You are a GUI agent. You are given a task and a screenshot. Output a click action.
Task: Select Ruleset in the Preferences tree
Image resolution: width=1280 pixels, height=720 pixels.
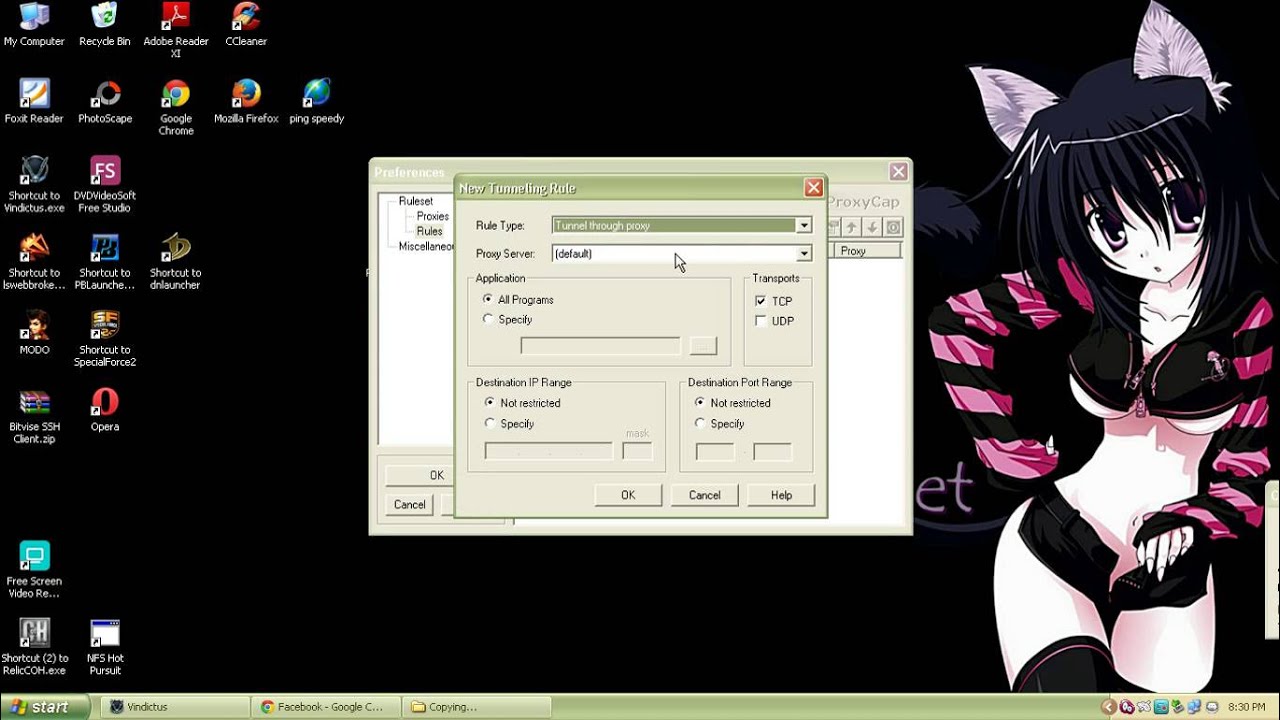416,201
